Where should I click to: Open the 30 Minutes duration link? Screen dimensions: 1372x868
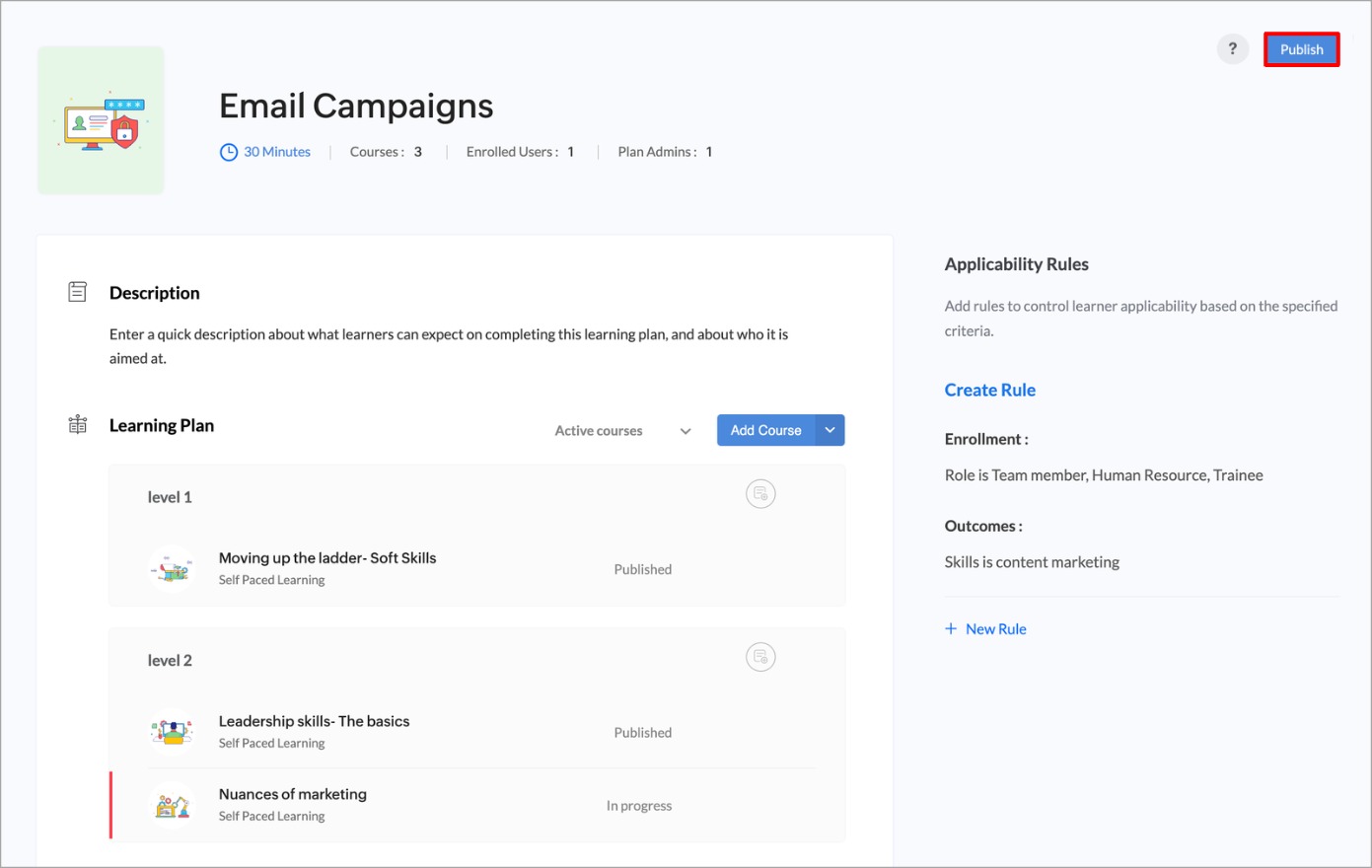click(277, 152)
